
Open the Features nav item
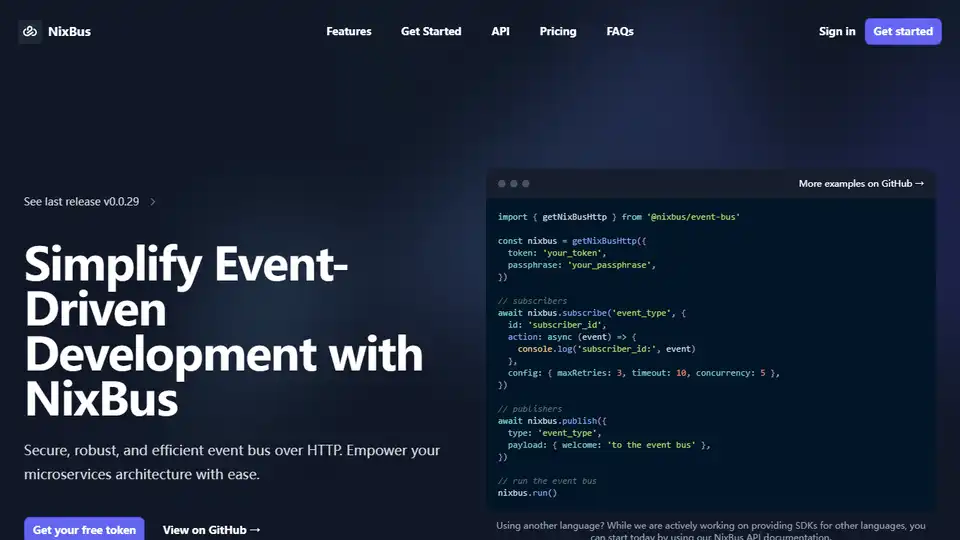pyautogui.click(x=348, y=32)
